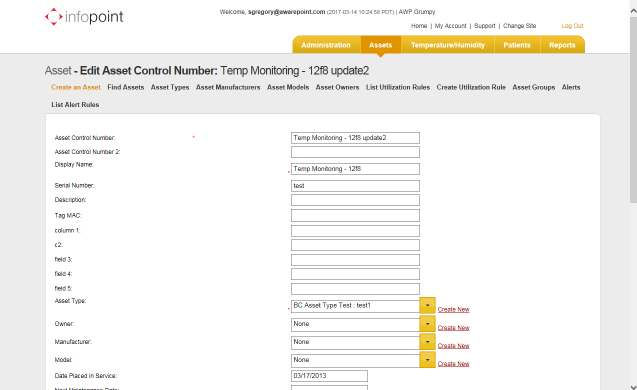The width and height of the screenshot is (637, 390).
Task: Click Create New link beside Owner
Action: click(x=453, y=328)
